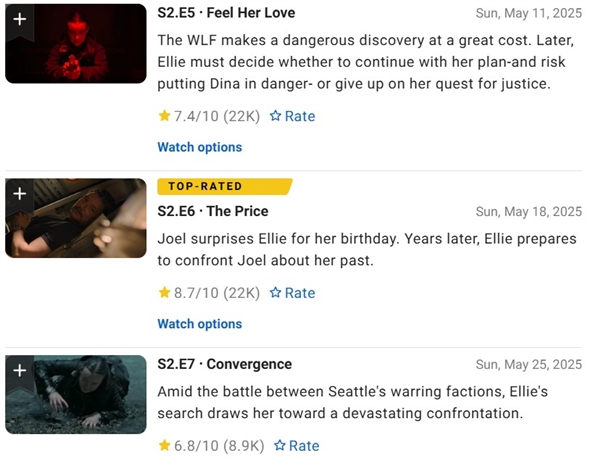
Task: Add Convergence episode to watchlist
Action: coord(19,370)
